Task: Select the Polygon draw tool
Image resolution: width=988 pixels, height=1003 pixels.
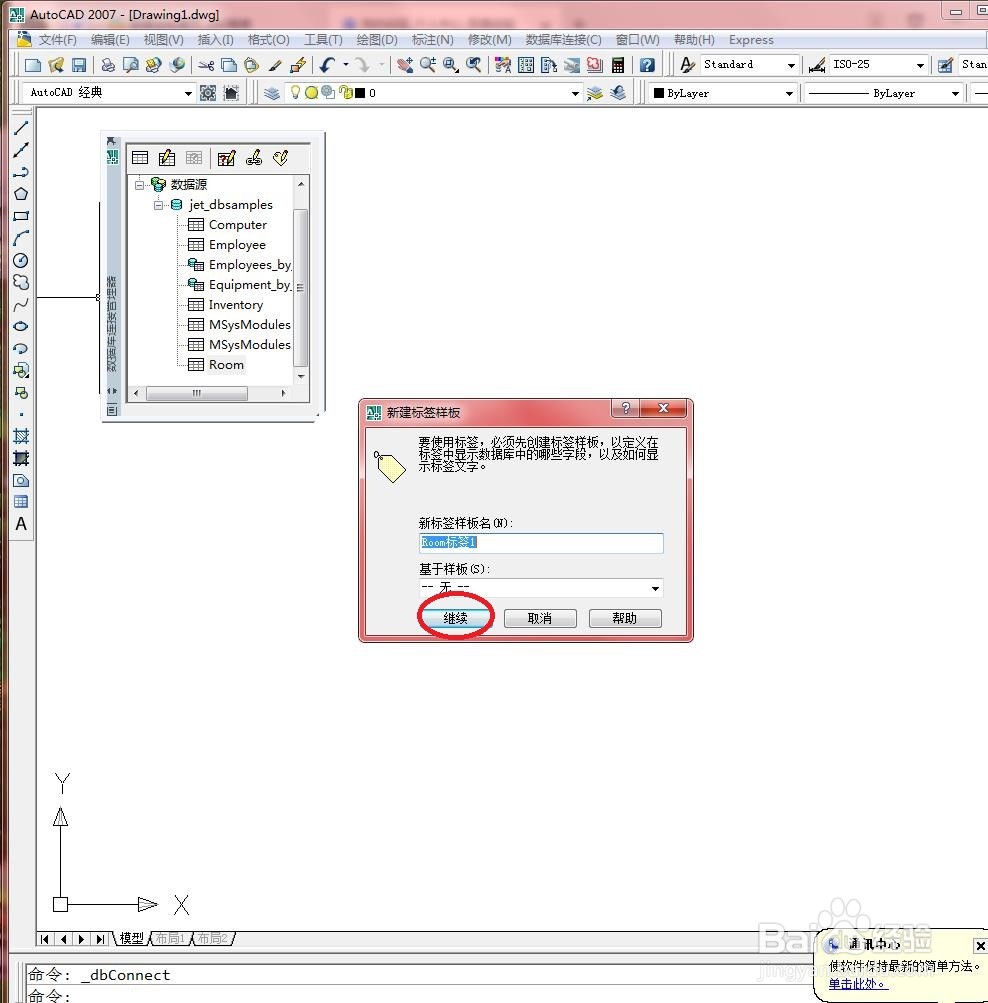Action: (x=20, y=194)
